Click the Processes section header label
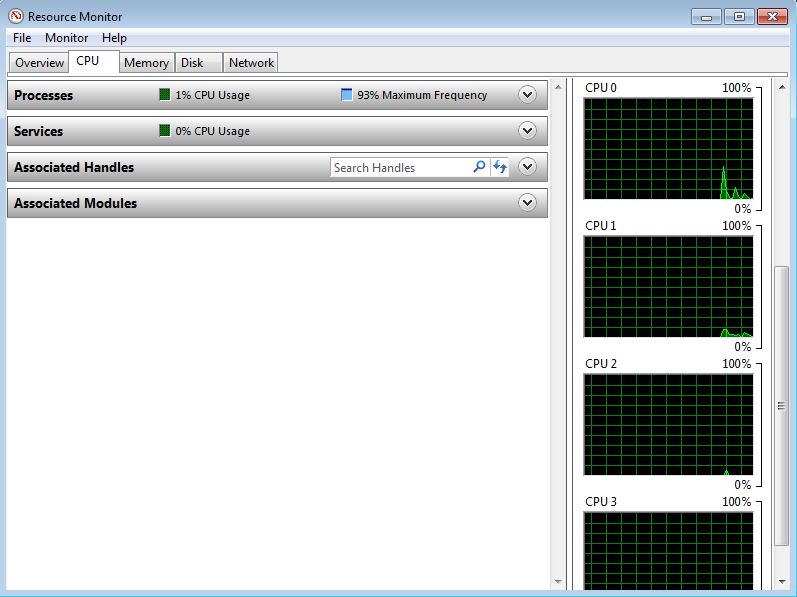The image size is (797, 597). point(43,95)
